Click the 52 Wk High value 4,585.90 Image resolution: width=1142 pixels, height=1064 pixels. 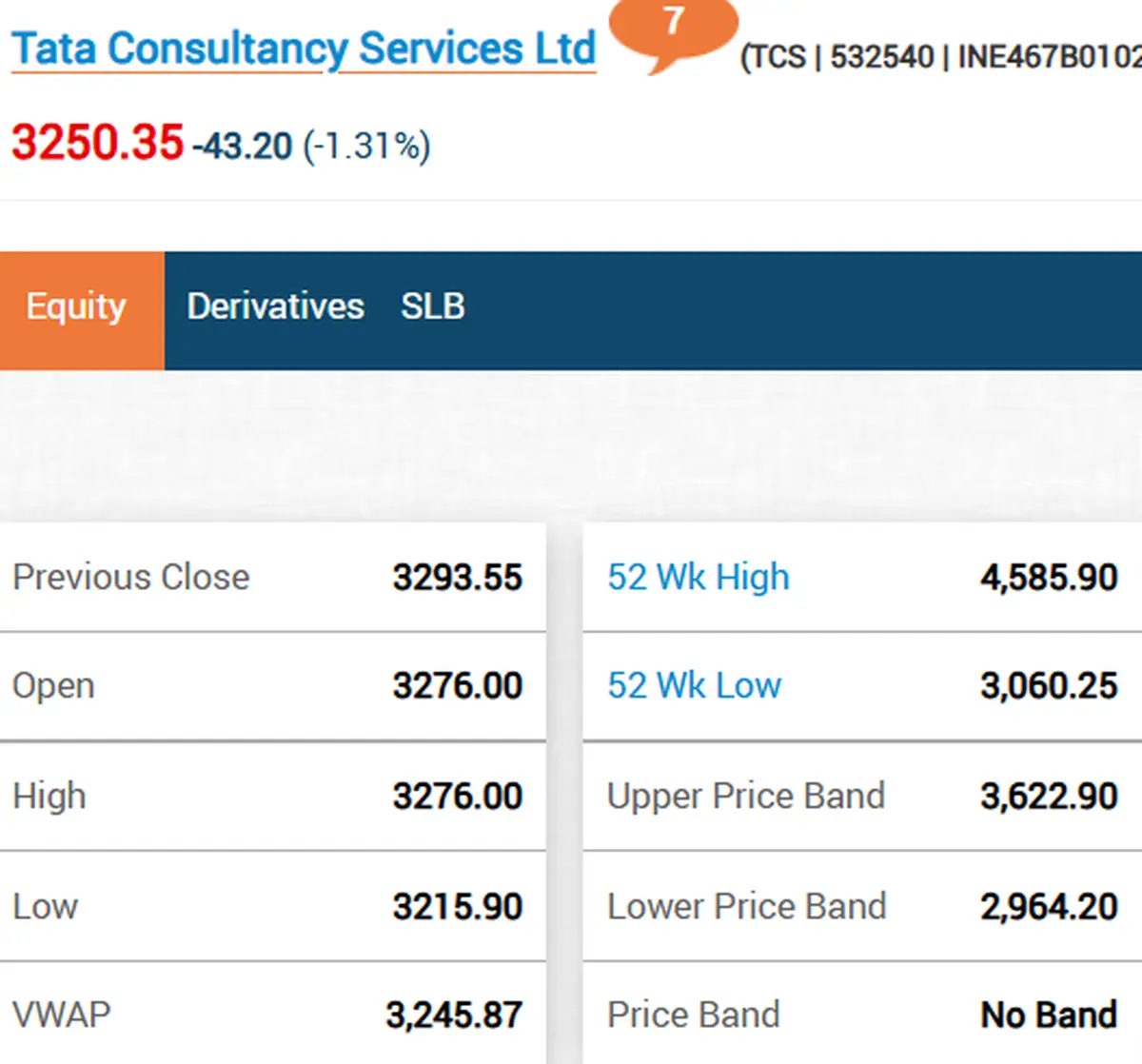[1050, 578]
